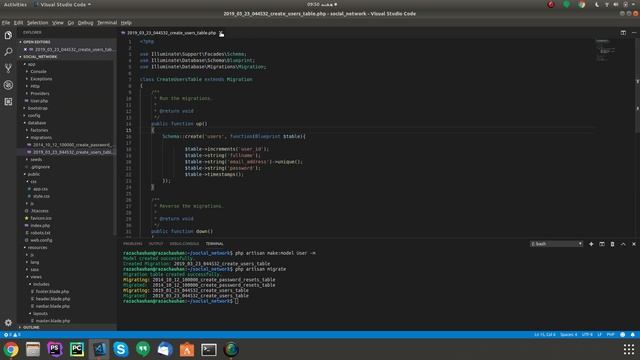Open the File menu
Screen dimensions: 640x360
[6, 23]
